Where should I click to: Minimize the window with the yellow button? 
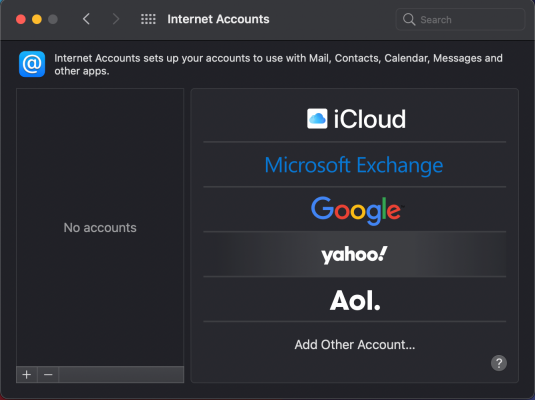coord(37,19)
